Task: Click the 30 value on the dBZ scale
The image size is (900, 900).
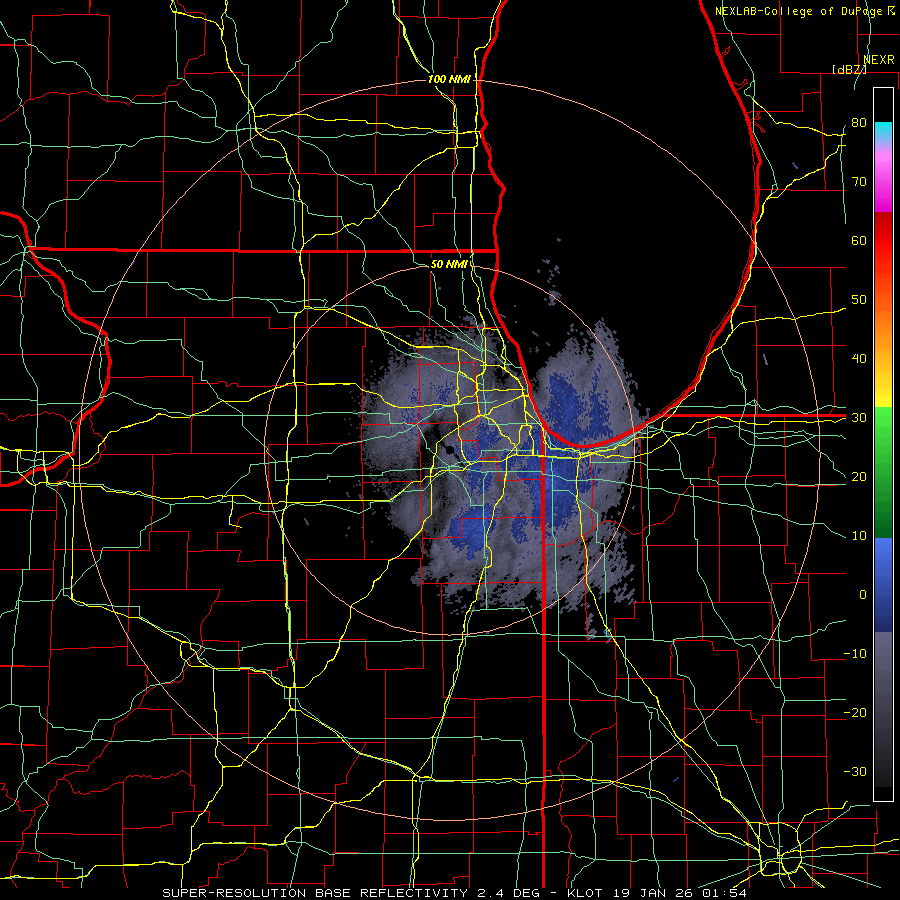Action: [859, 418]
